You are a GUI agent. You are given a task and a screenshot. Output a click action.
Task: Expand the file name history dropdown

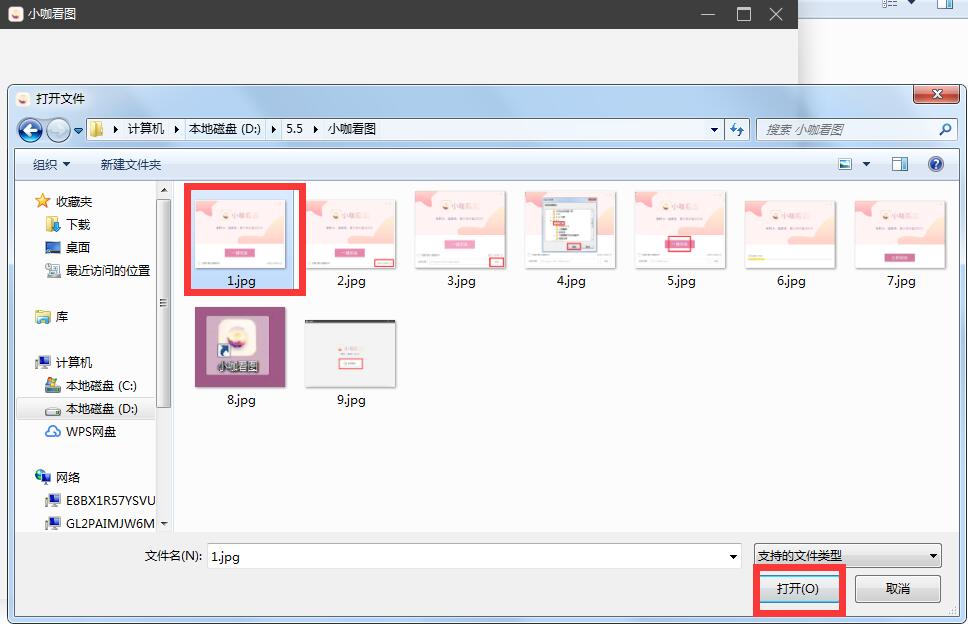click(735, 556)
